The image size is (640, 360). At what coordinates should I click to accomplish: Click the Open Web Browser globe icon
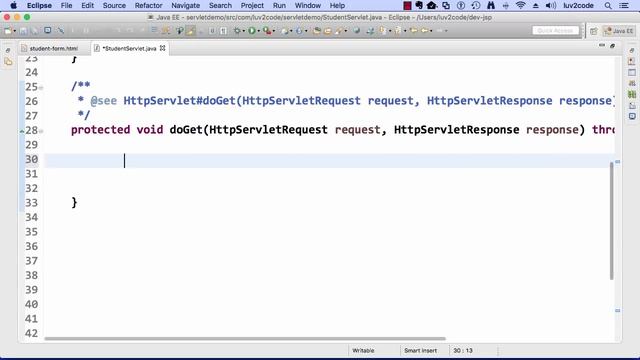point(356,31)
